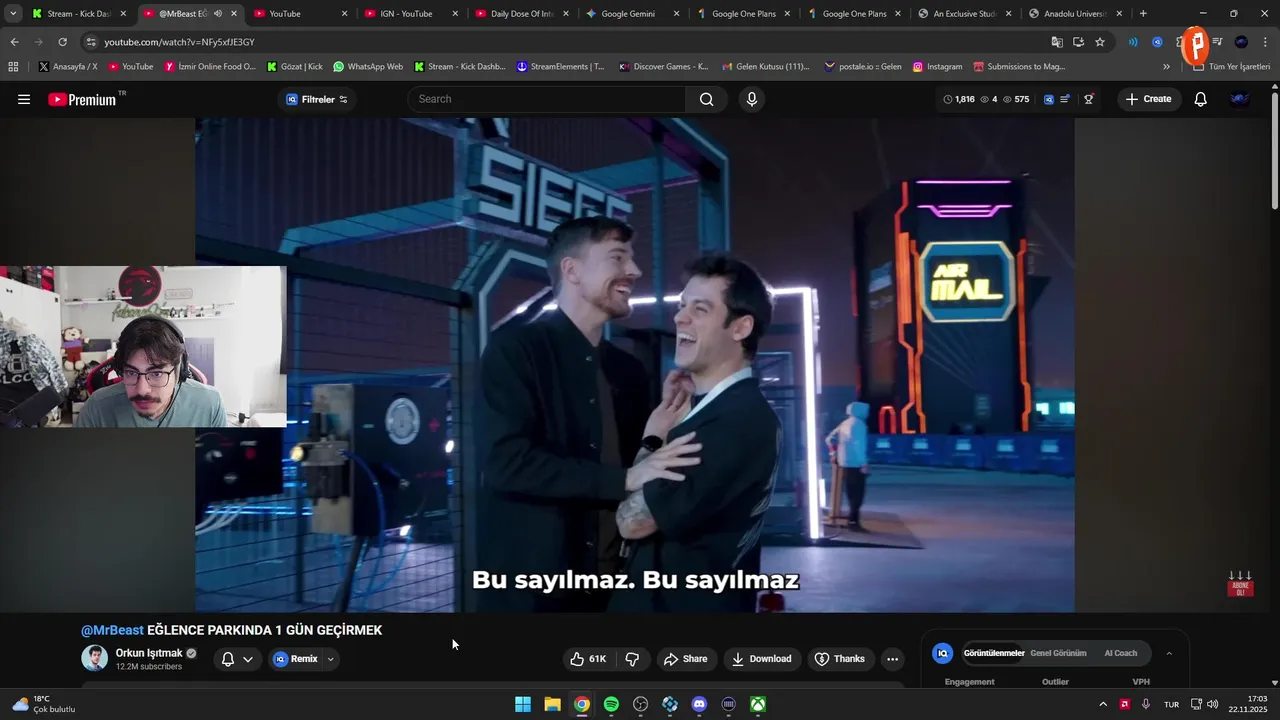Open the tab search dropdown arrow
This screenshot has height=720, width=1280.
pyautogui.click(x=13, y=14)
